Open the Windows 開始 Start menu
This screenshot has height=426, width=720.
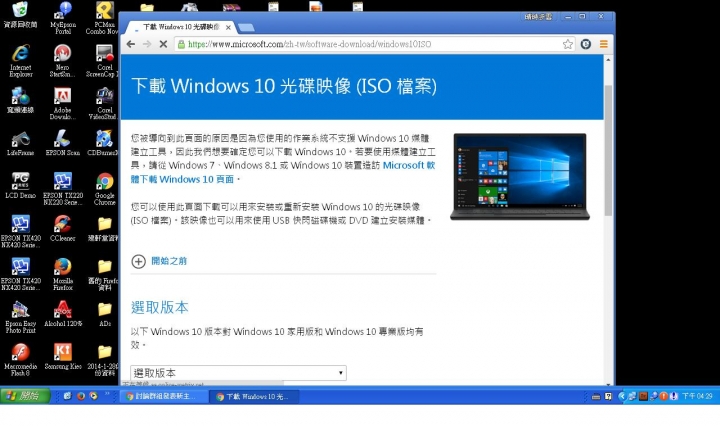coord(25,396)
